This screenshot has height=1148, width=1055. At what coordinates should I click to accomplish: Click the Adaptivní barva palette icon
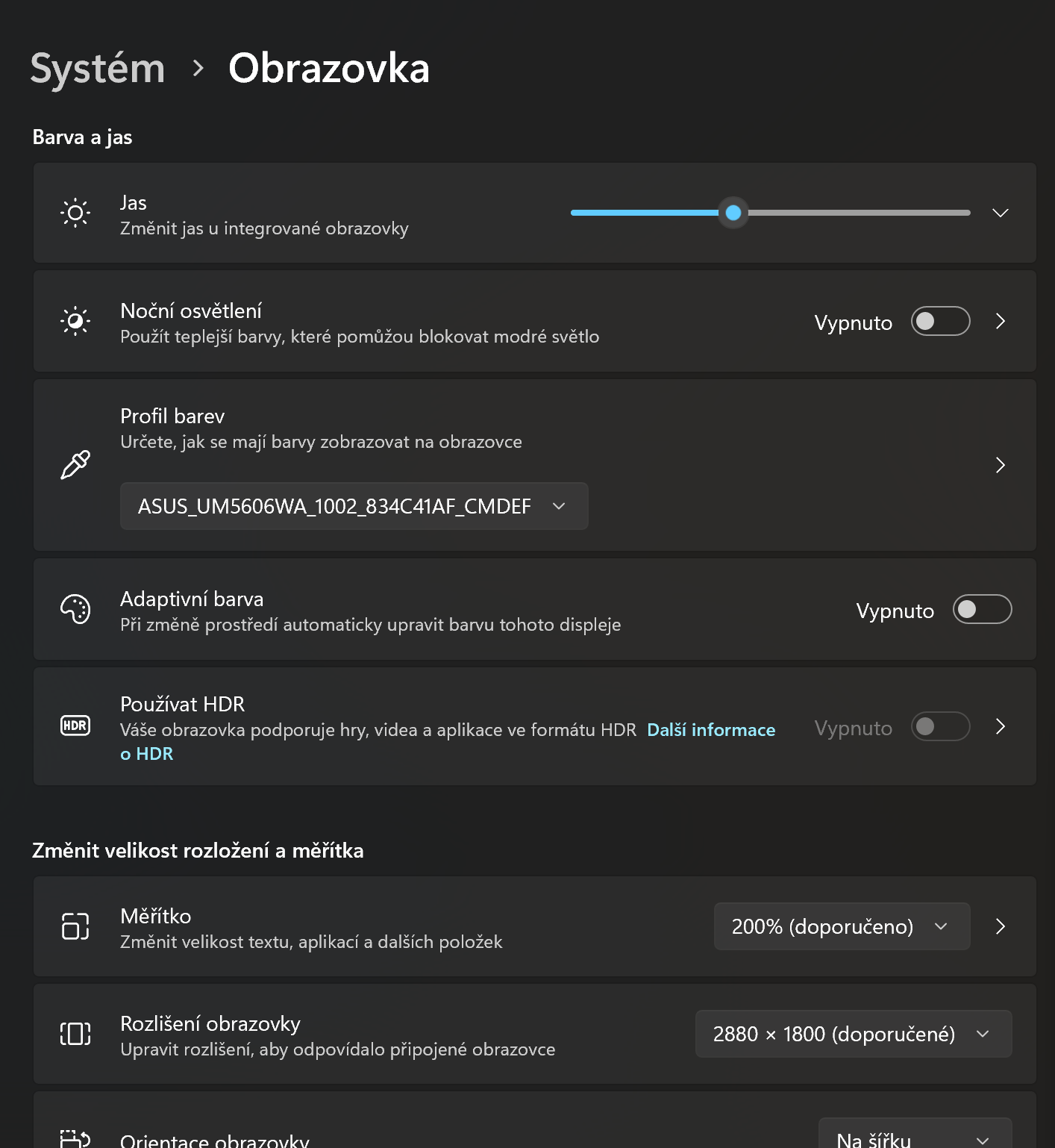click(75, 609)
